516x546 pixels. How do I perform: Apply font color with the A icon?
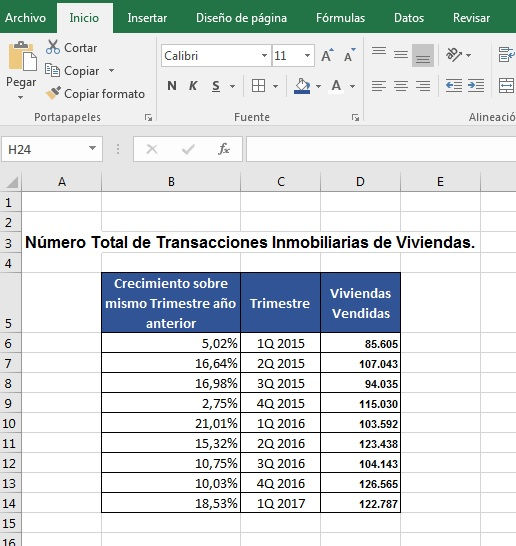pos(336,86)
